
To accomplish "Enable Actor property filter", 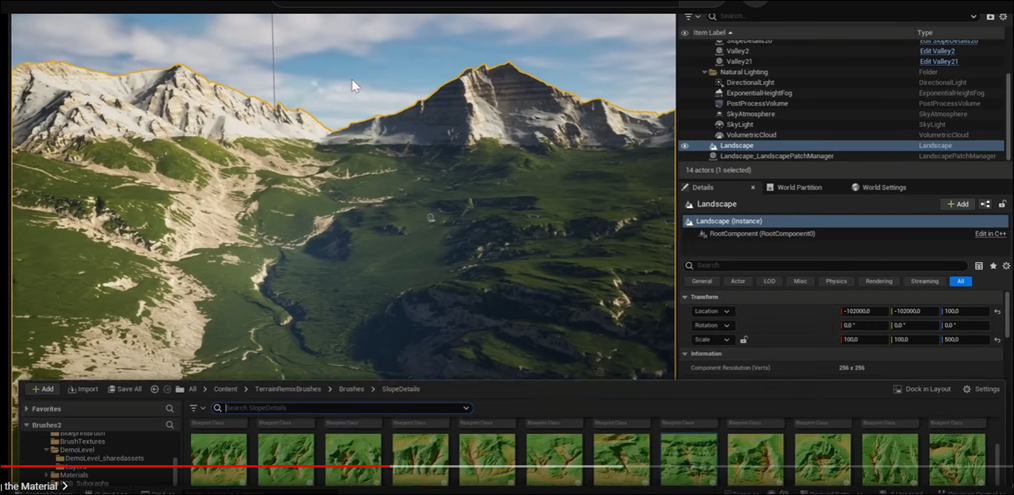I will pos(738,281).
